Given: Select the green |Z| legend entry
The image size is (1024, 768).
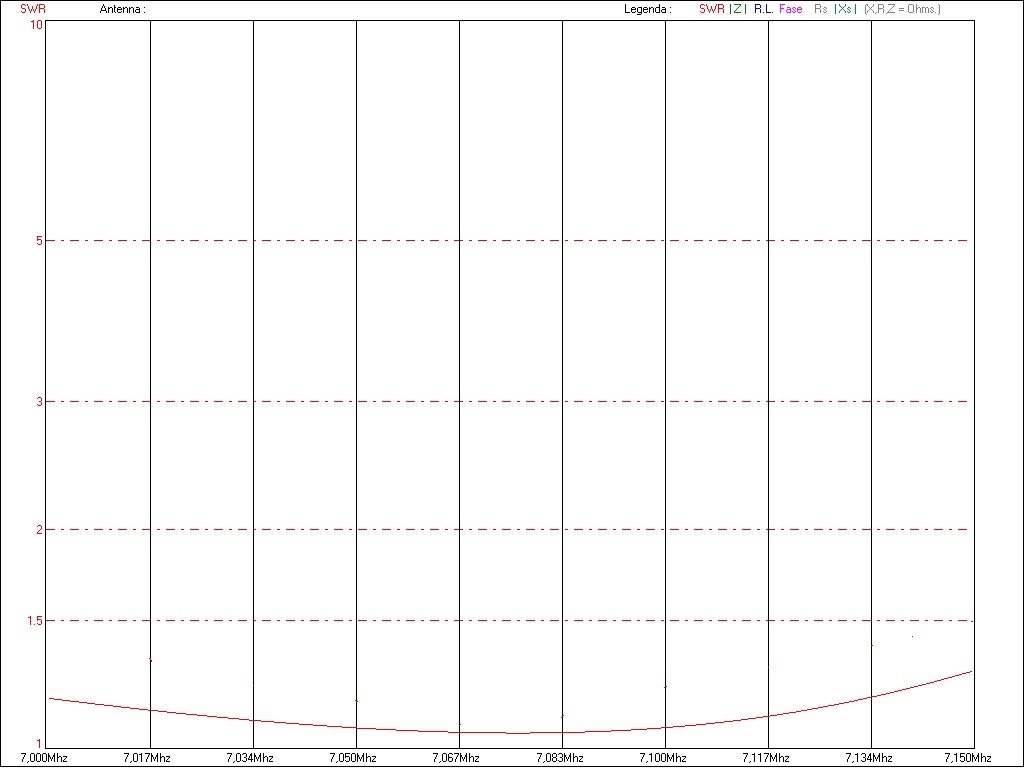Looking at the screenshot, I should click(737, 9).
